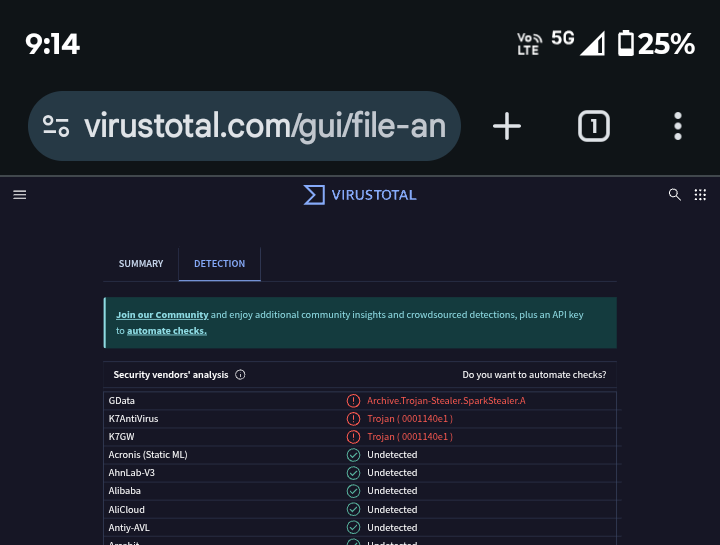Select the Antiy-AVL vendor name
Image resolution: width=720 pixels, height=545 pixels.
129,528
